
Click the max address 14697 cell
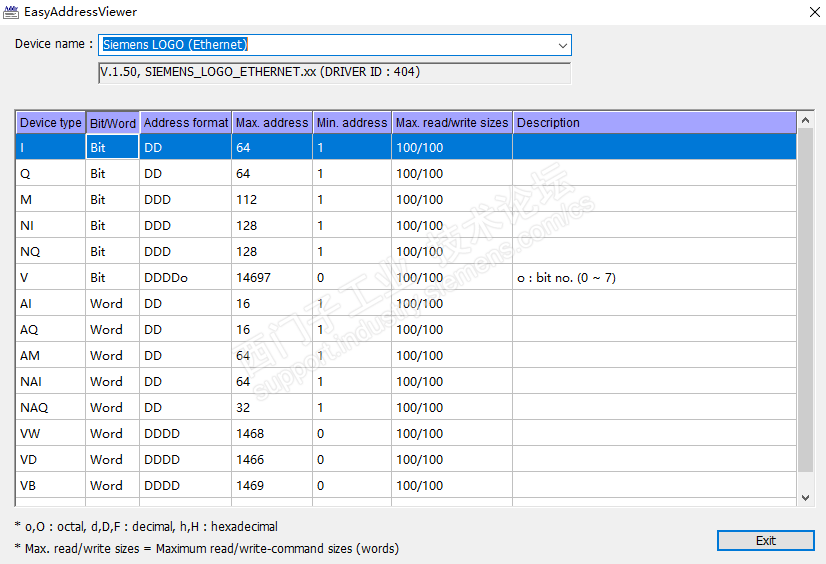[x=272, y=278]
